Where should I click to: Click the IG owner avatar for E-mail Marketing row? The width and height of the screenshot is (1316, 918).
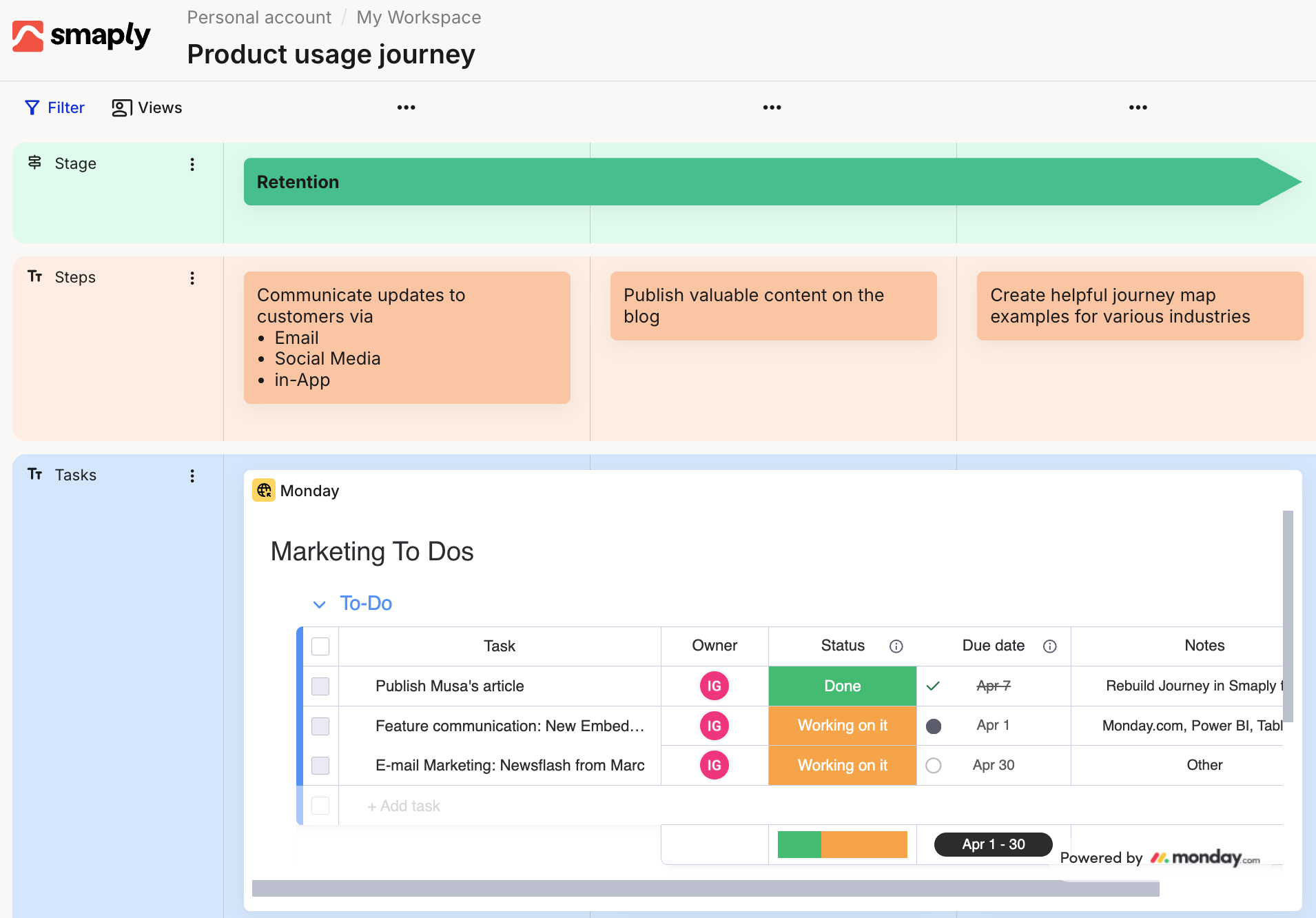[714, 765]
